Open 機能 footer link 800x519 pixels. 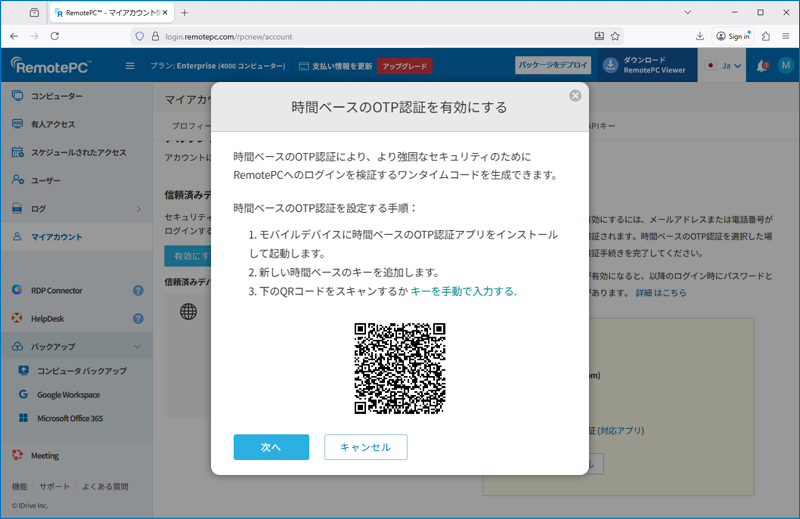(19, 486)
